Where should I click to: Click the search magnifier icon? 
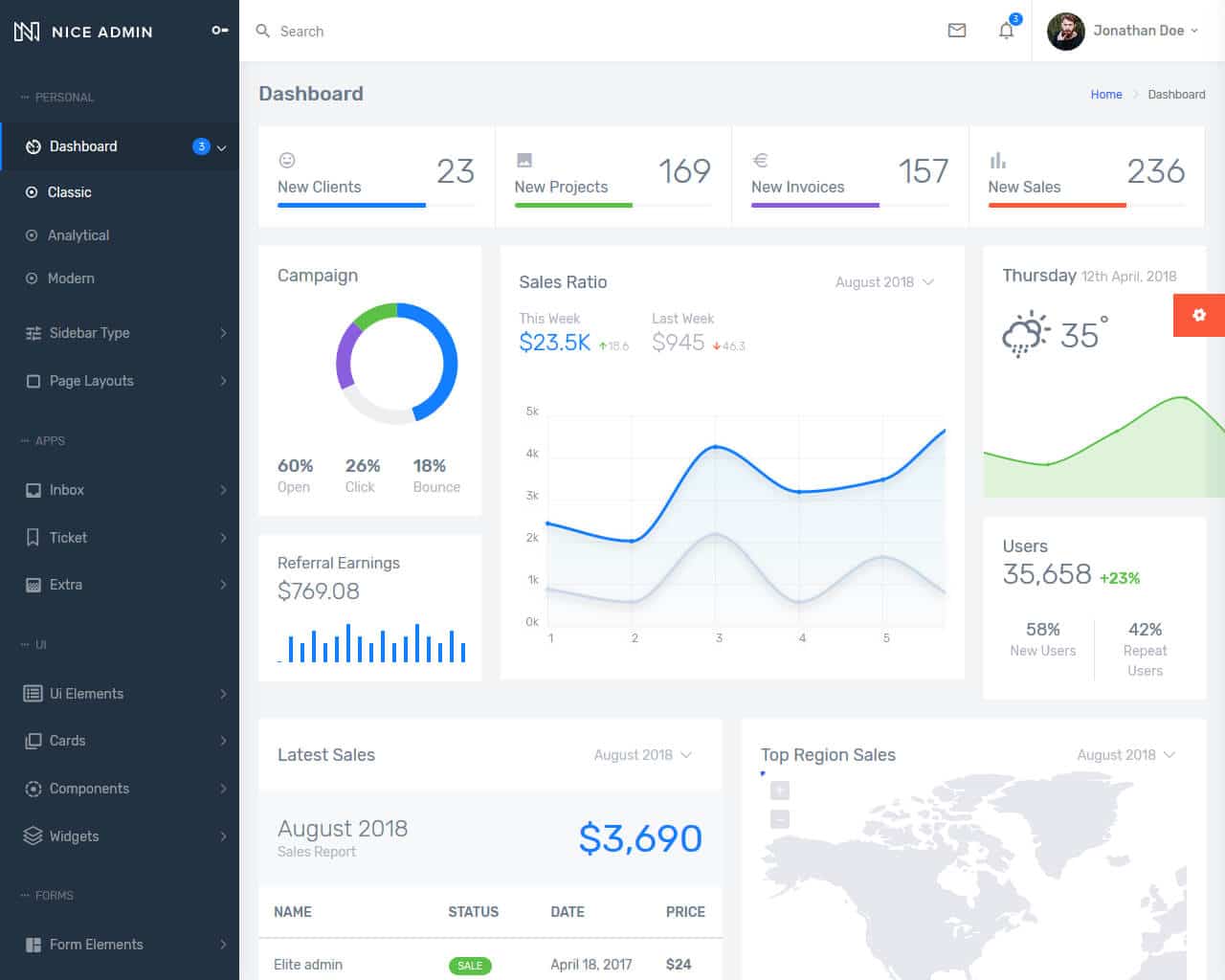tap(262, 31)
